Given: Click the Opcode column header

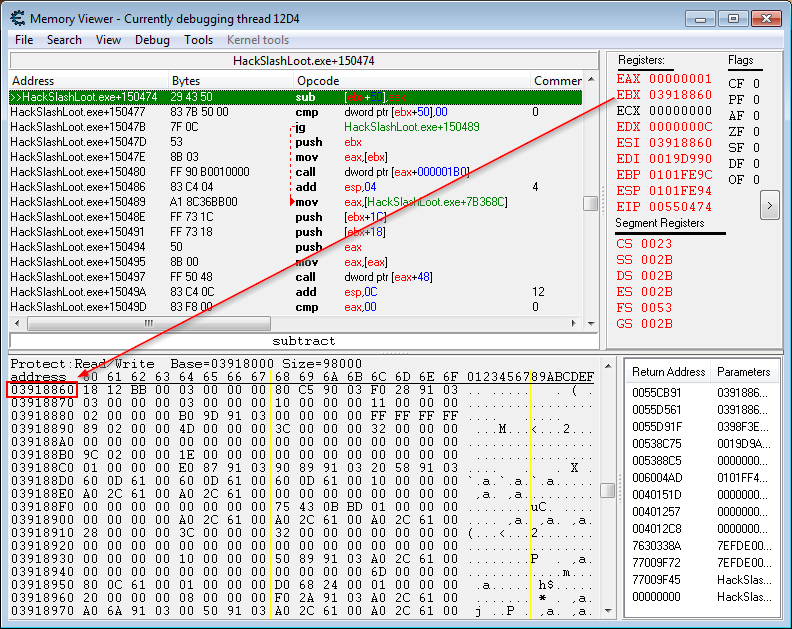Looking at the screenshot, I should [412, 81].
